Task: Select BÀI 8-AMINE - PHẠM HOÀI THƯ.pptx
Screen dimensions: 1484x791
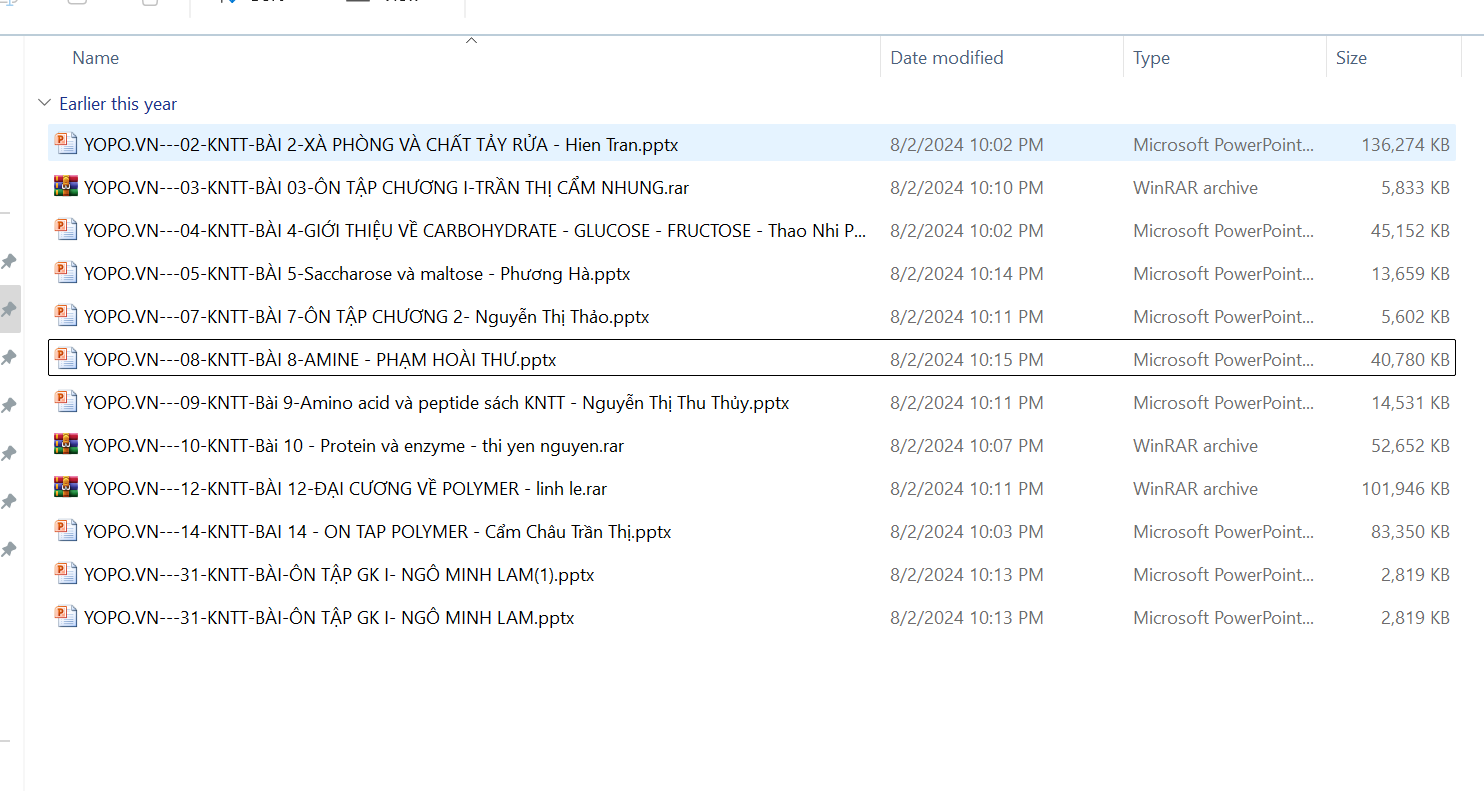Action: coord(320,360)
